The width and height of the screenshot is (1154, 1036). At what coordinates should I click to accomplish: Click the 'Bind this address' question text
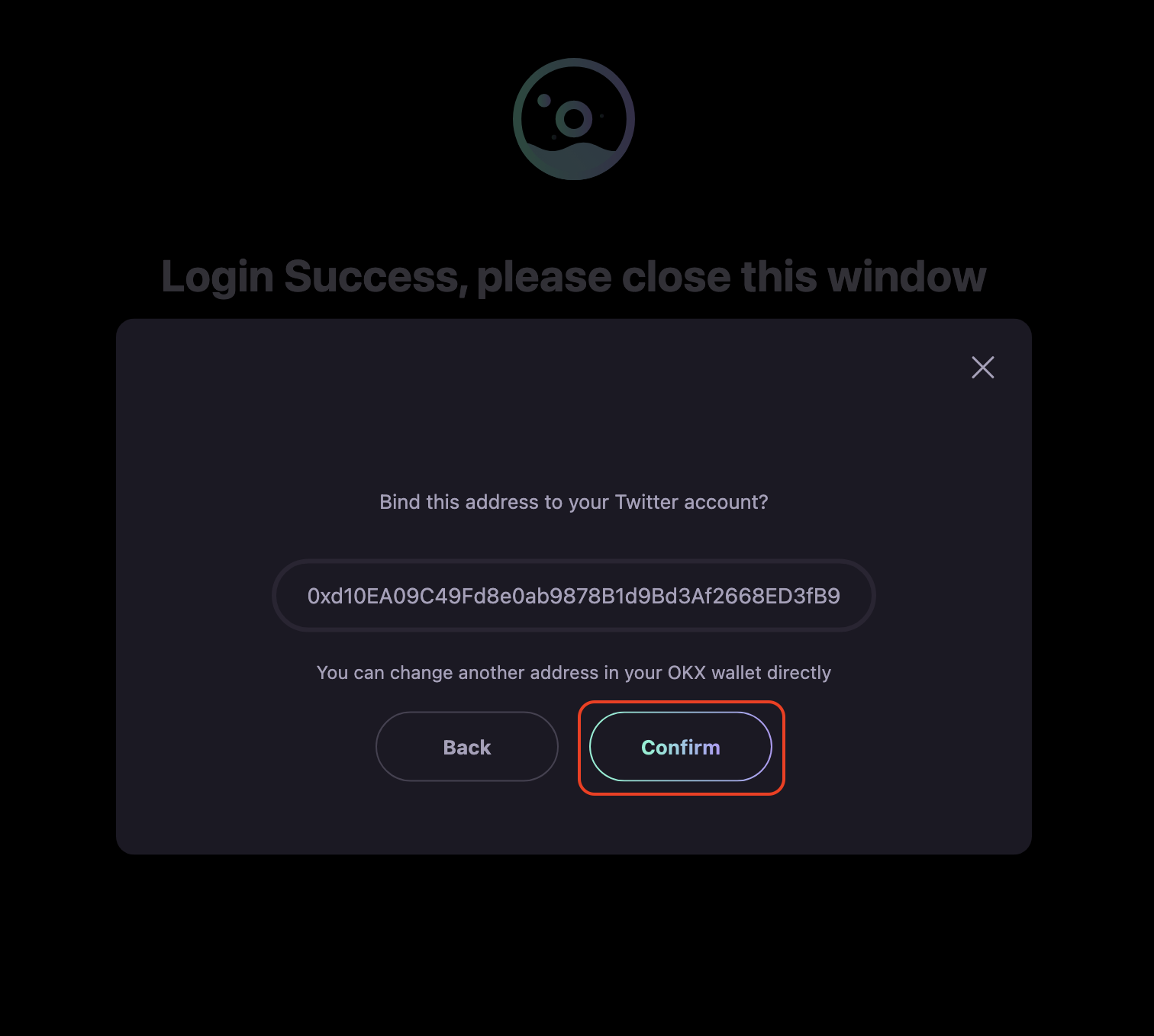click(x=574, y=502)
